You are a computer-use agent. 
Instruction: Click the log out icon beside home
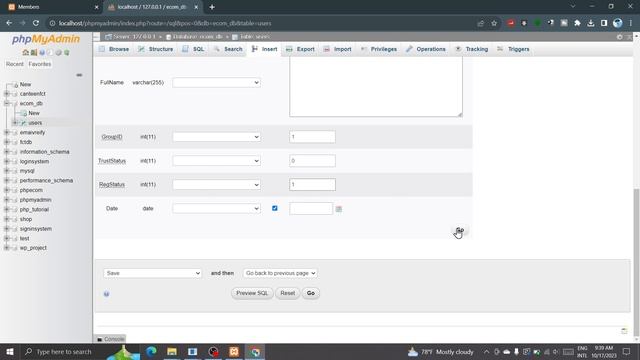[x=34, y=53]
